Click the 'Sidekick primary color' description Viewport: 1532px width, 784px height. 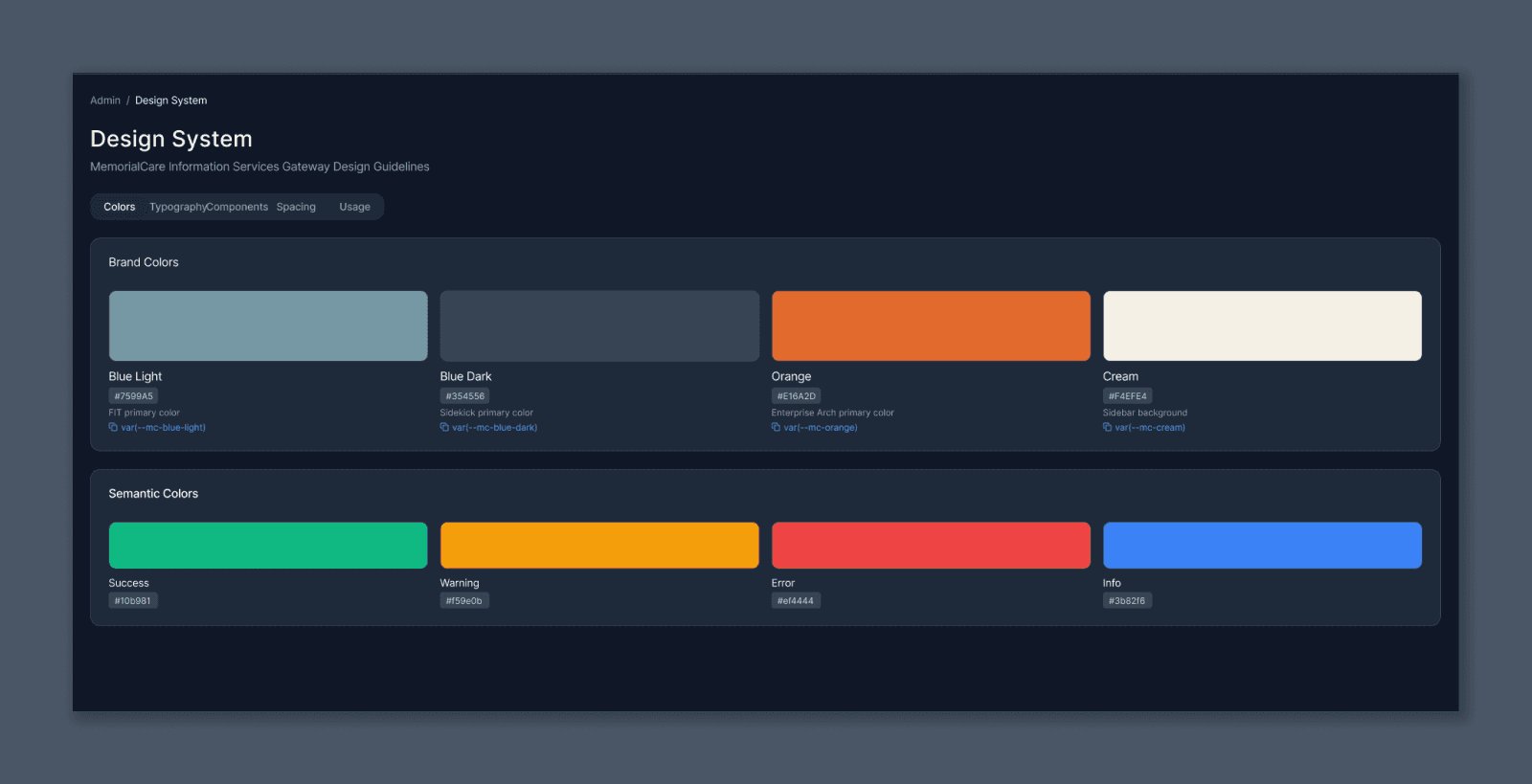pos(486,413)
